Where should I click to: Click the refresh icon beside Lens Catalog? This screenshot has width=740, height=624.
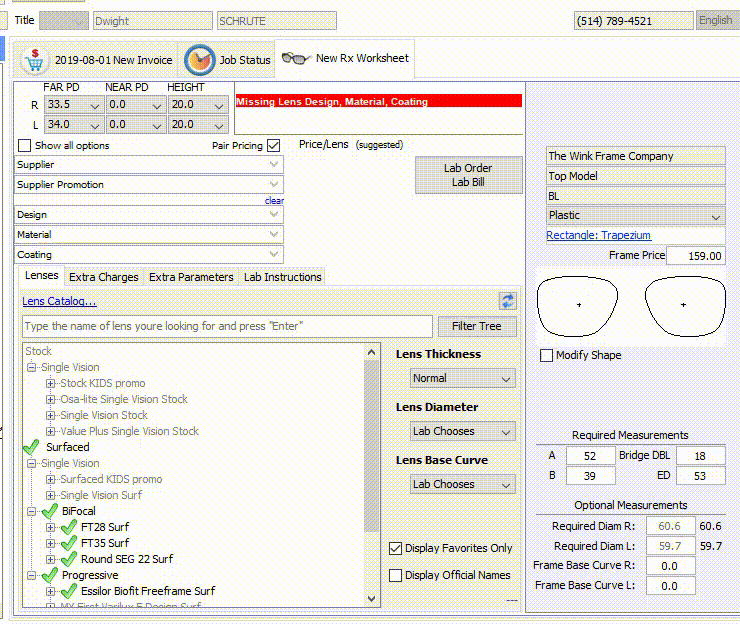click(508, 301)
